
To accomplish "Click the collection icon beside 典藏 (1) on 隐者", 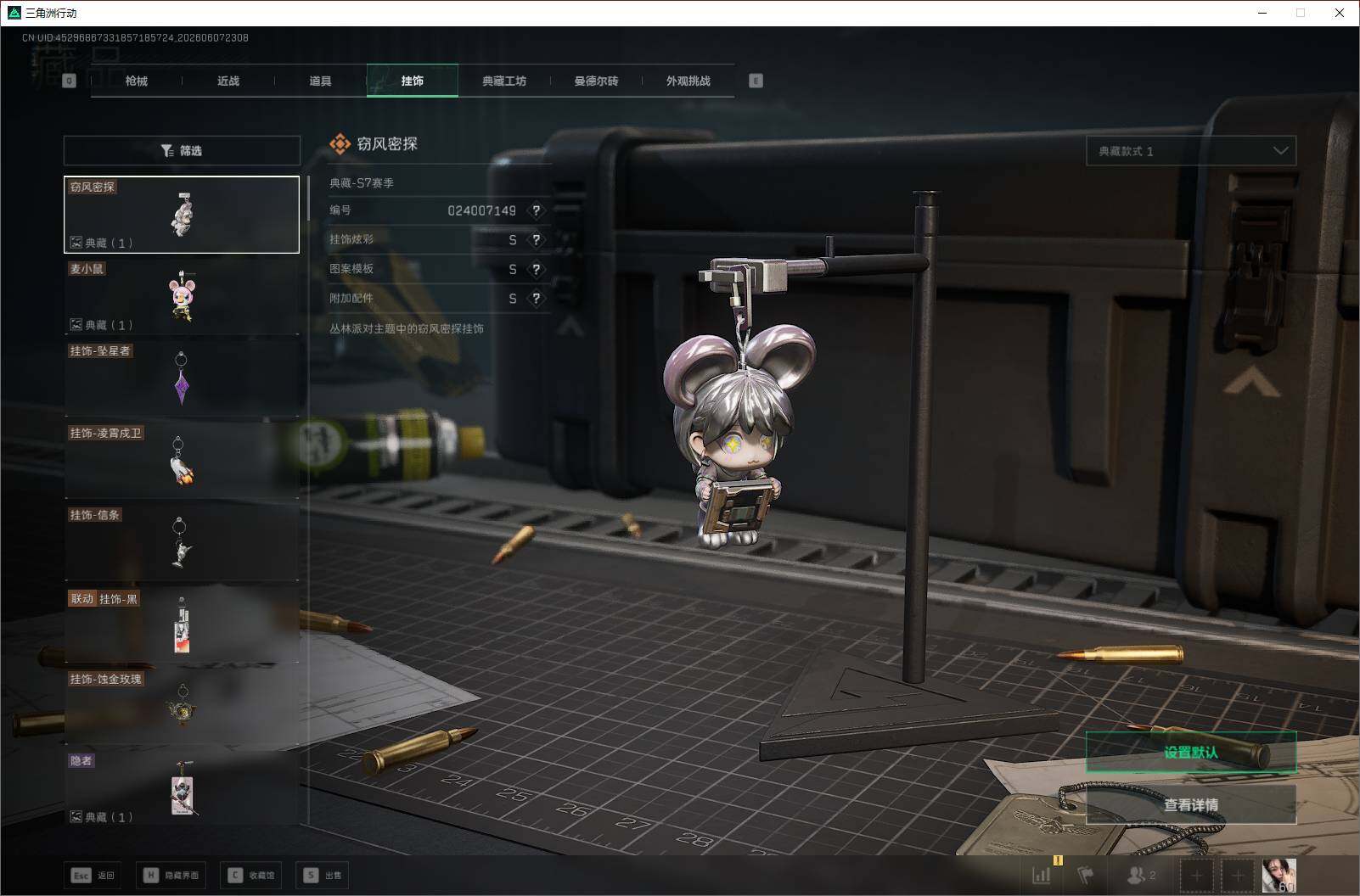I will coord(76,817).
